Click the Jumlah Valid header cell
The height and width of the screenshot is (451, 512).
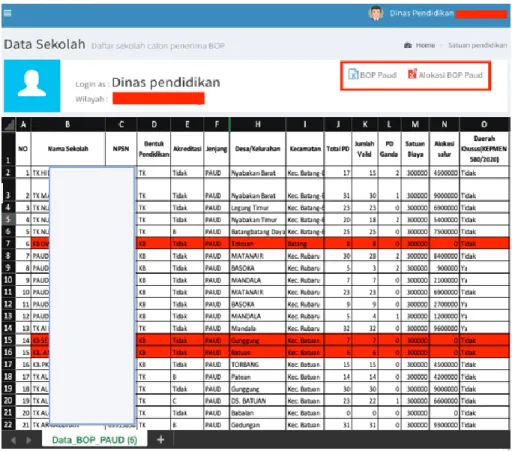(364, 149)
